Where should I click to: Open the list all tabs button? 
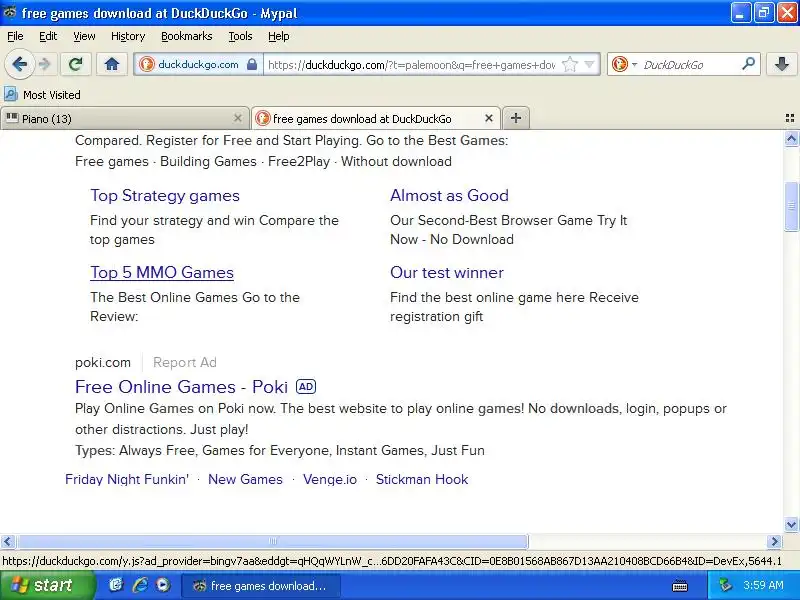[x=789, y=118]
